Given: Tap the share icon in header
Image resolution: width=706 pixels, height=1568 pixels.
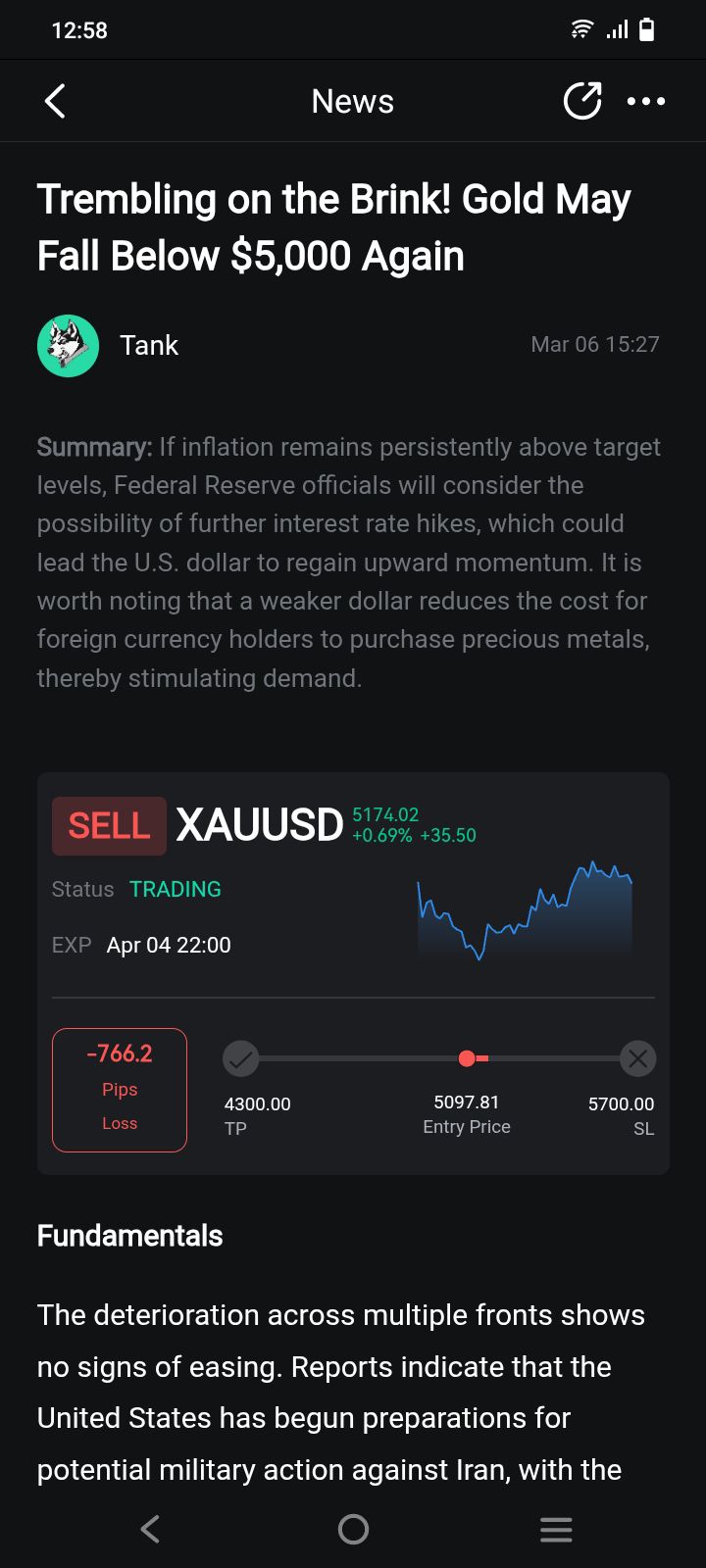Looking at the screenshot, I should click(x=581, y=101).
